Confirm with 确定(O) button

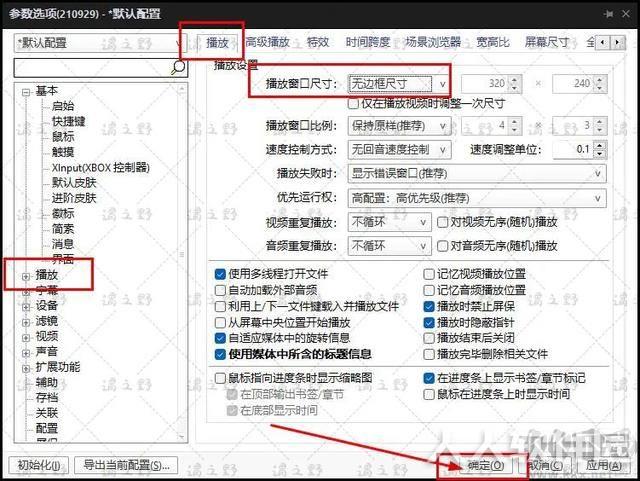click(x=485, y=465)
